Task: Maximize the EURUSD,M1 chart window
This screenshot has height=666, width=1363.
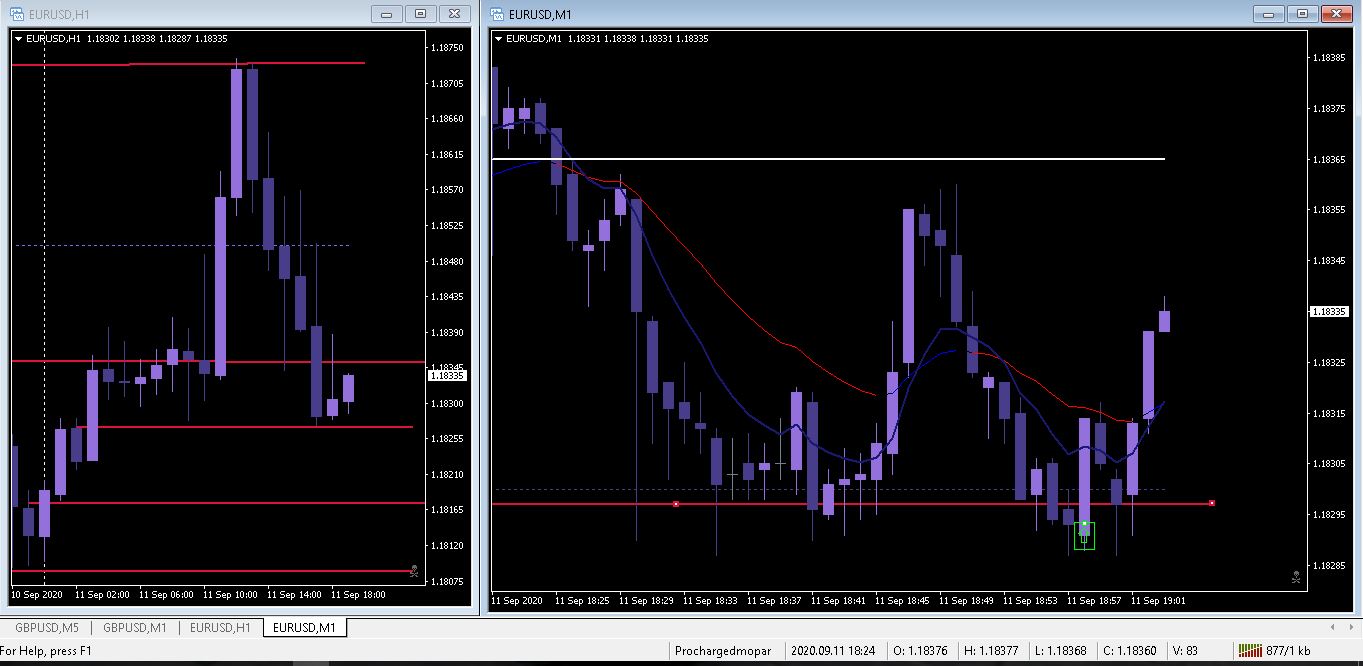Action: pos(1303,14)
